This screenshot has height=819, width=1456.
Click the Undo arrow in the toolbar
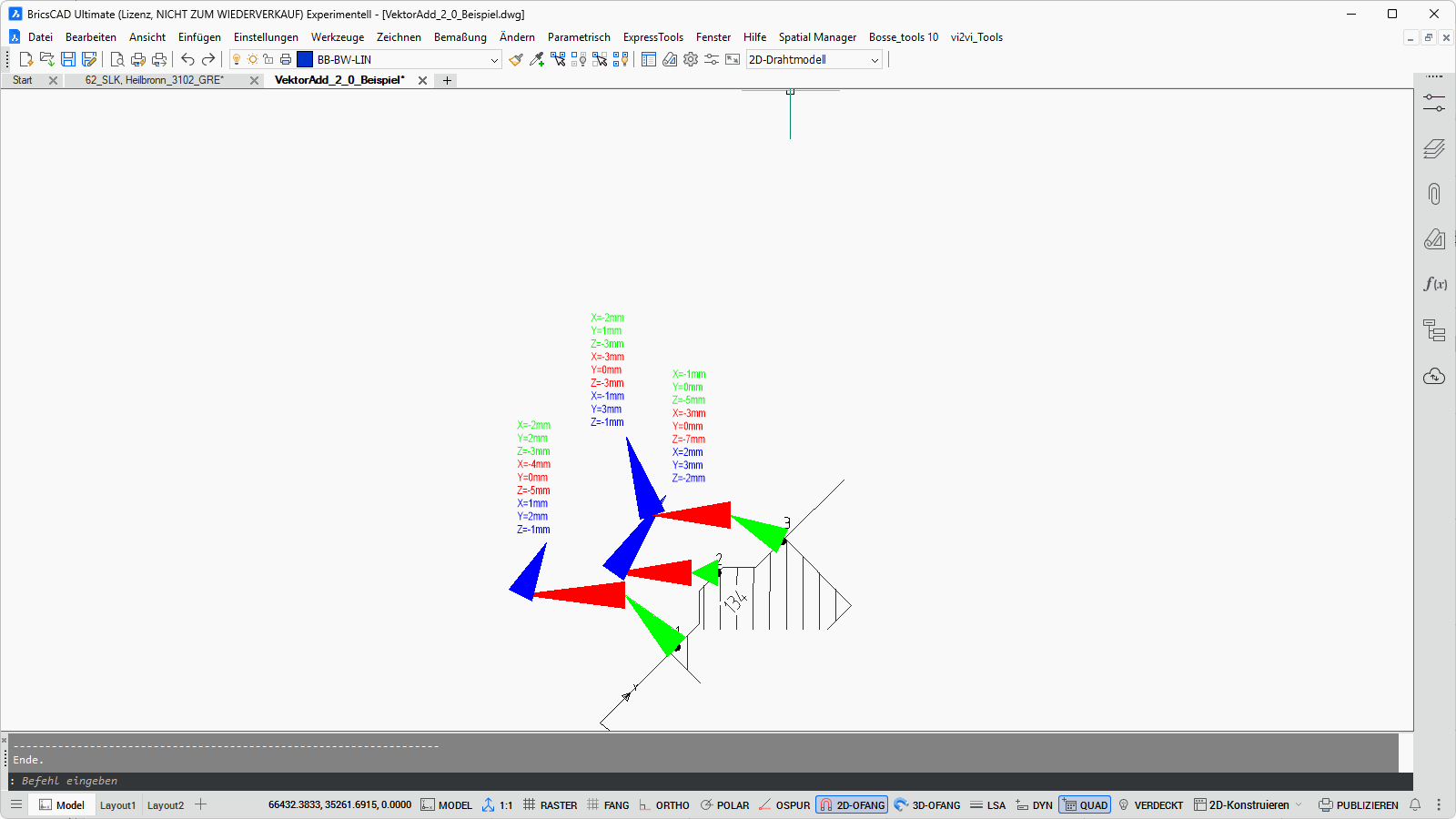point(187,59)
